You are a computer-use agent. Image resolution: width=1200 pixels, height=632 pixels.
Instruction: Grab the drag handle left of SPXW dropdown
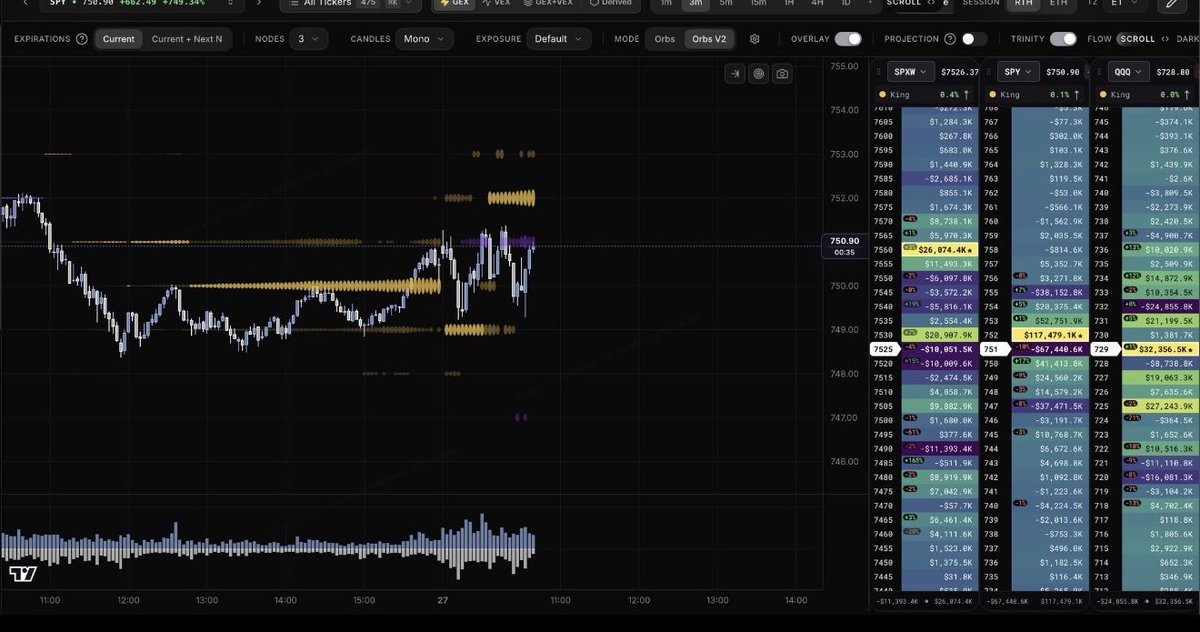point(876,72)
